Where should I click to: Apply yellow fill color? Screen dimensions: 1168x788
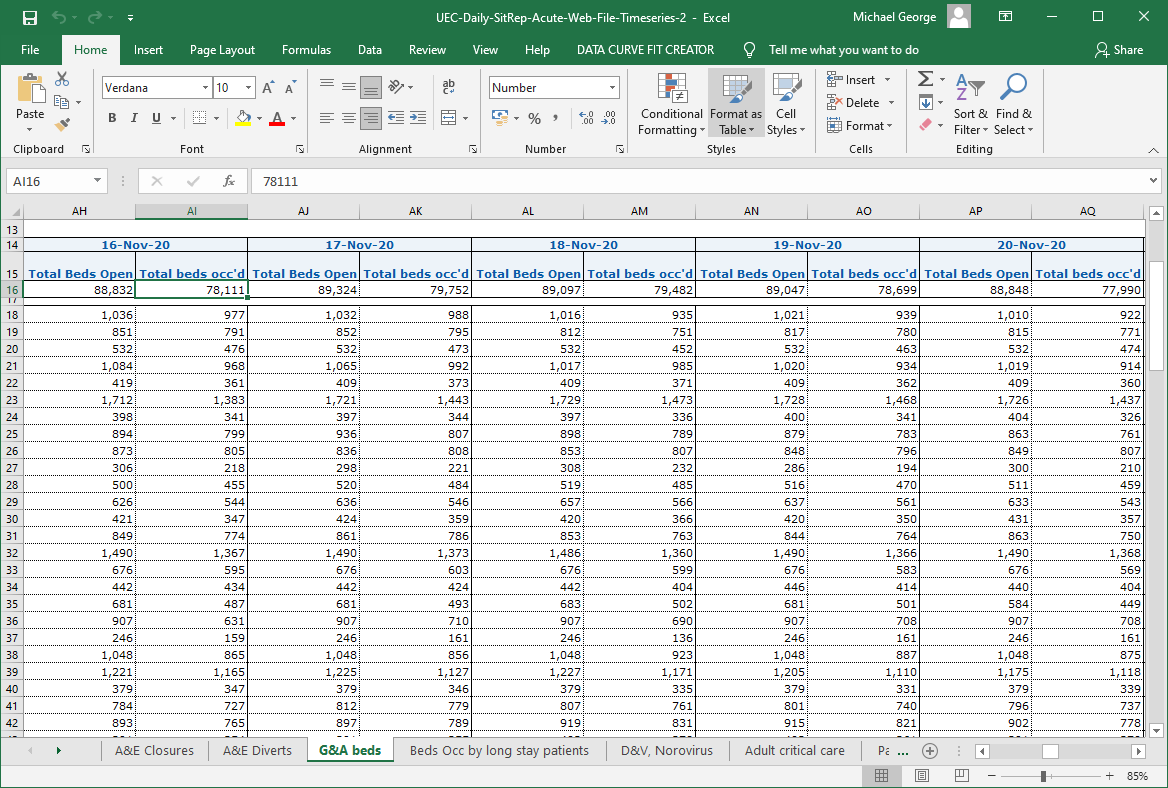tap(243, 118)
